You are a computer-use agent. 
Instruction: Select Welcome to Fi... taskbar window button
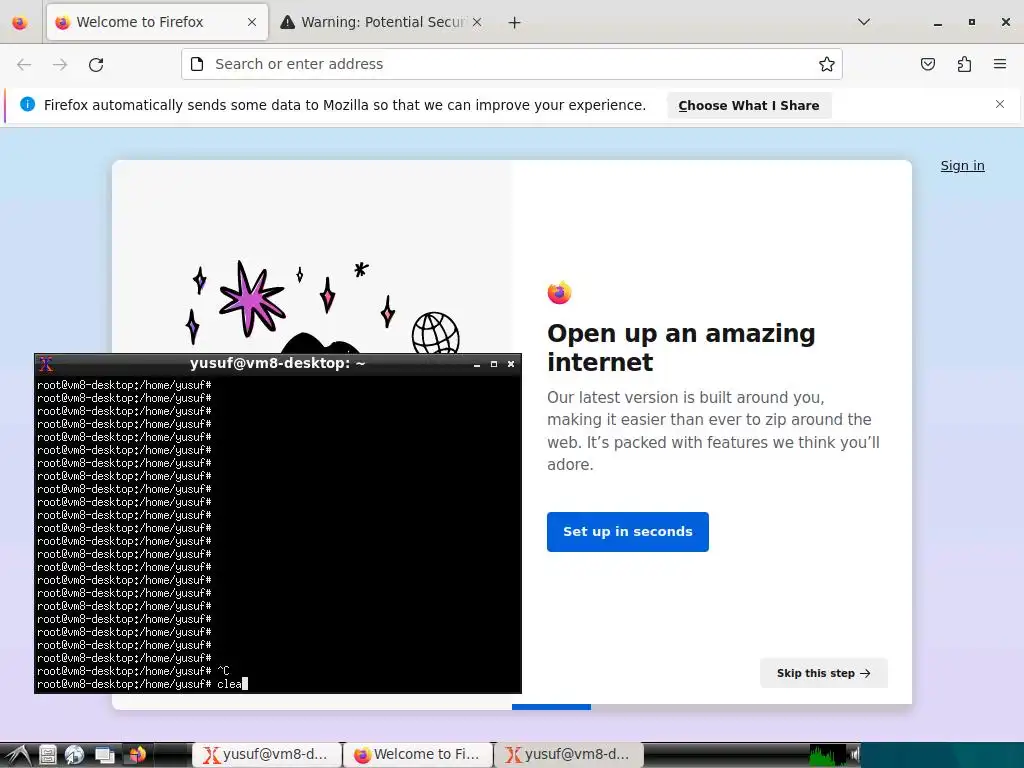tap(418, 755)
